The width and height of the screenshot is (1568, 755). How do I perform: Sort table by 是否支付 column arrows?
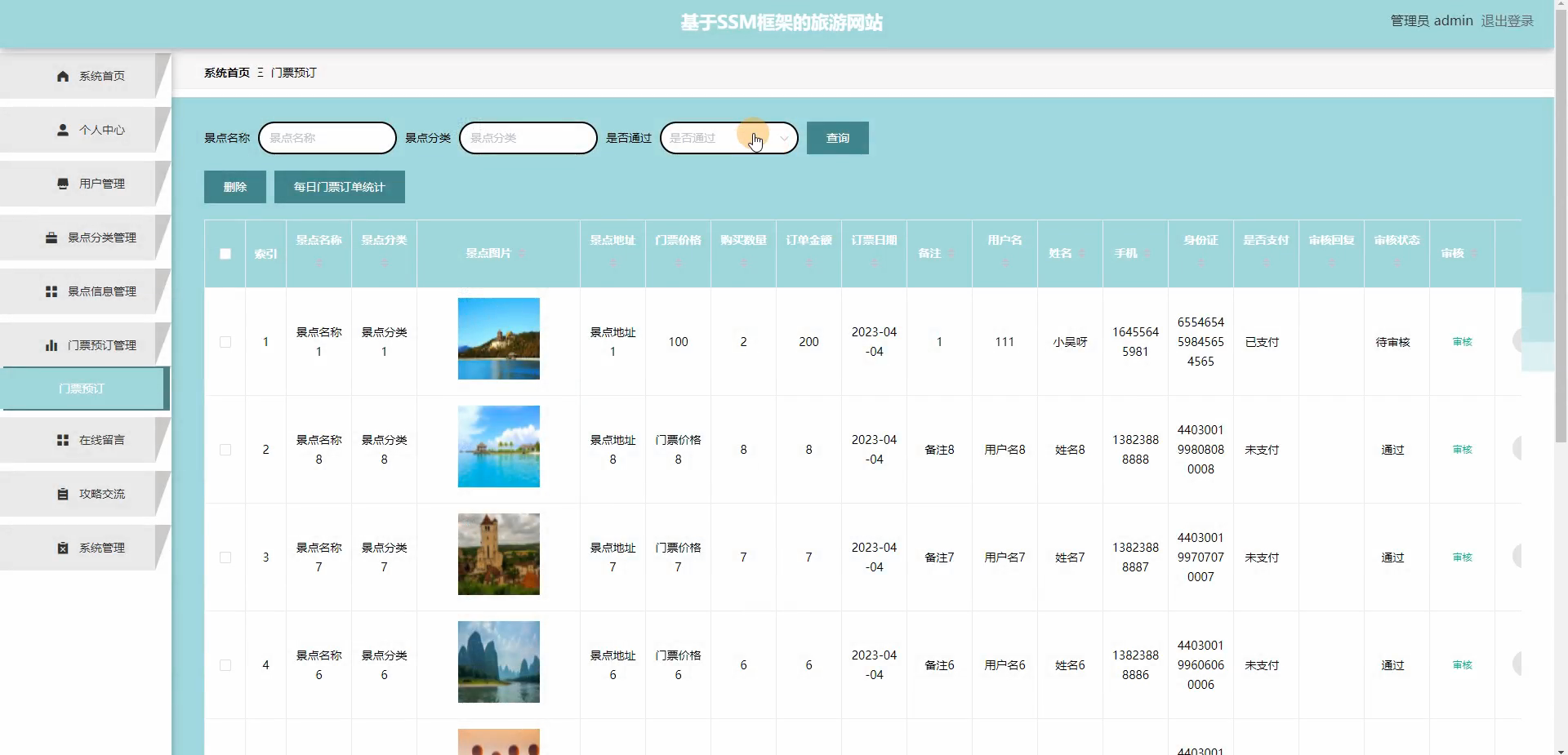point(1266,263)
